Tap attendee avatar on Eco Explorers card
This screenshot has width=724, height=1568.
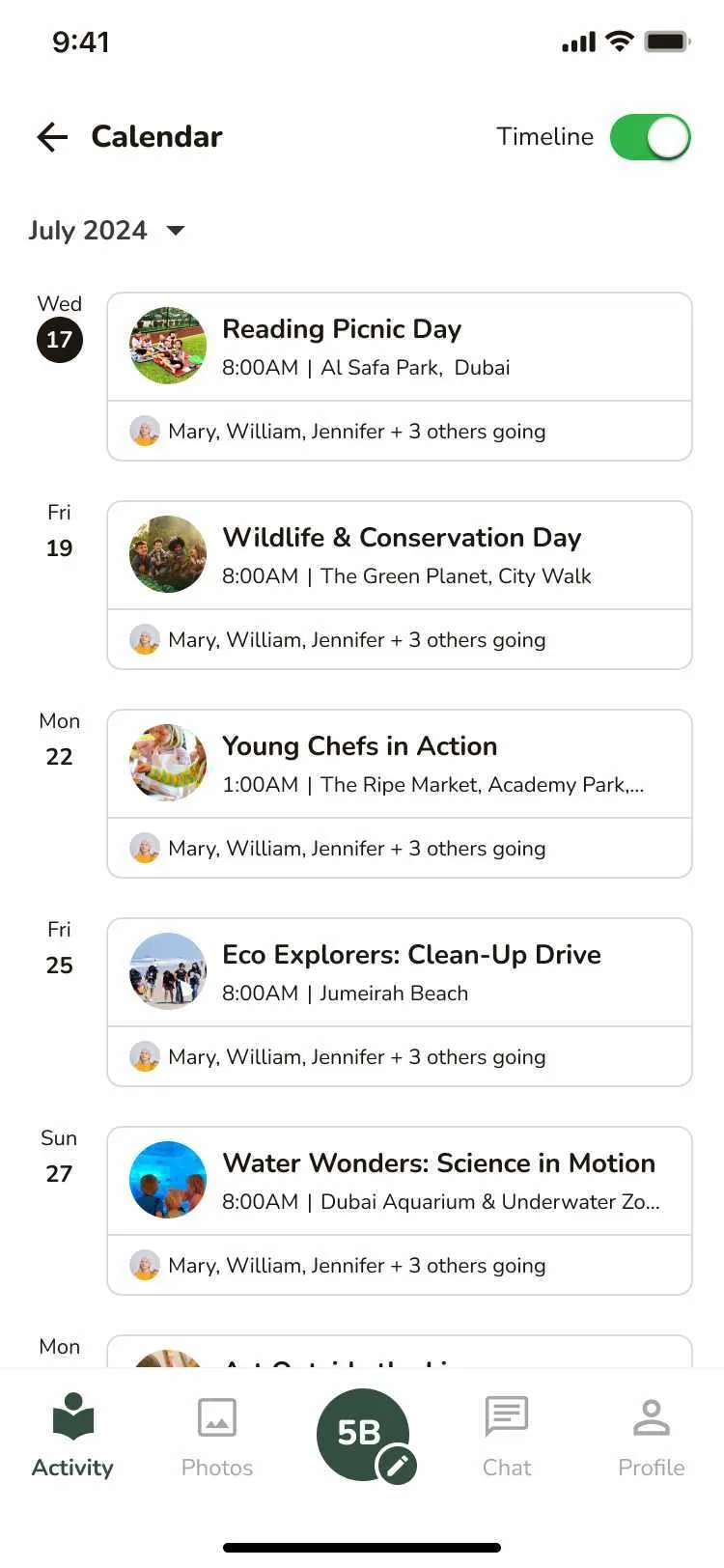point(145,1056)
